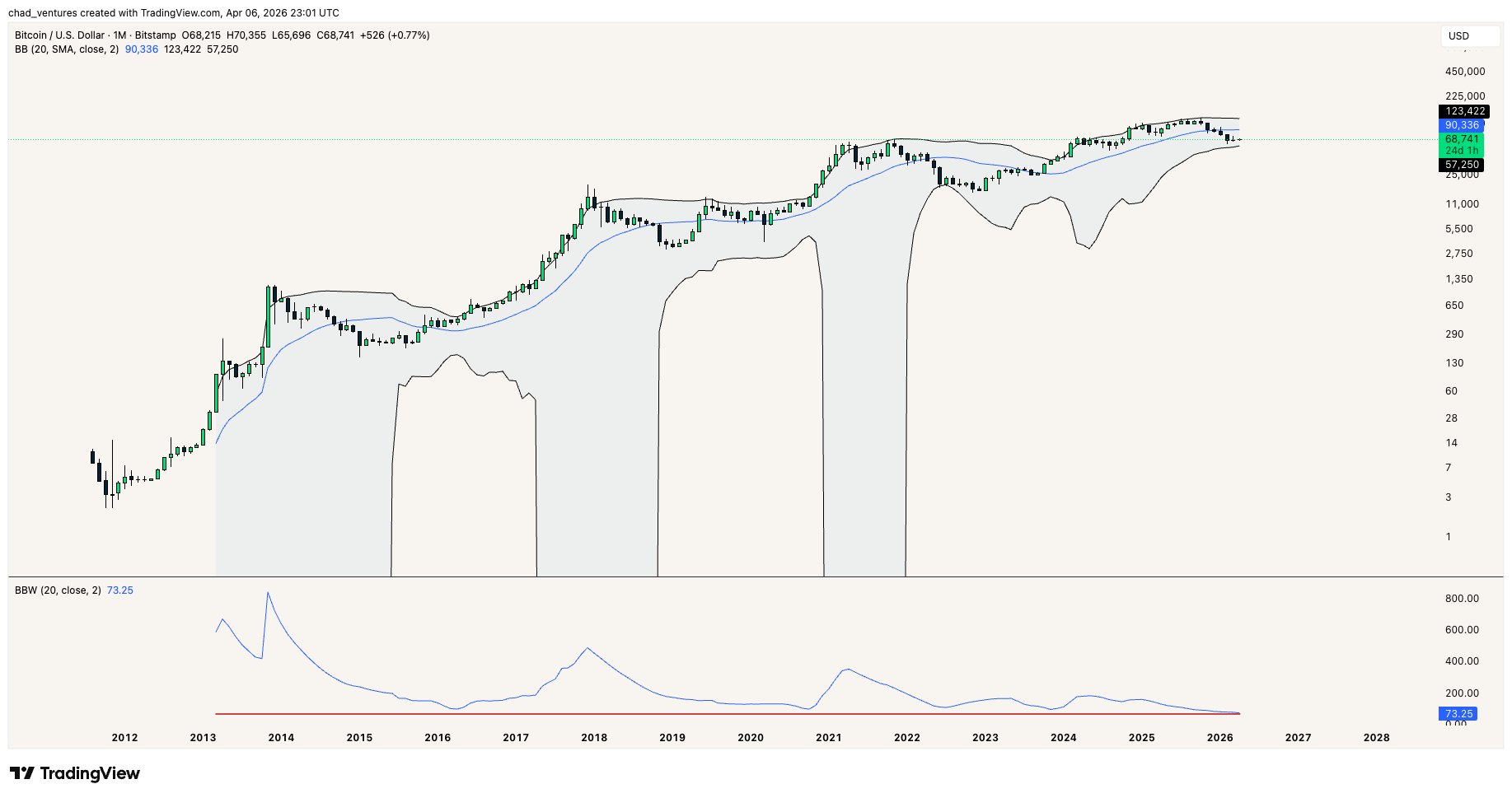Click the 2018 label on the time axis
Screen dimensions: 1512x798
pyautogui.click(x=594, y=738)
